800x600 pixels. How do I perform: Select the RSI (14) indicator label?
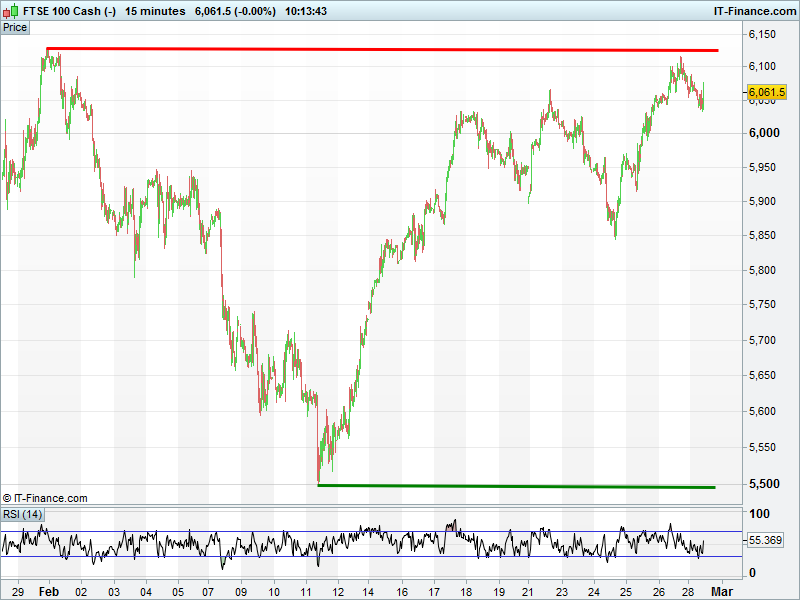pos(22,514)
